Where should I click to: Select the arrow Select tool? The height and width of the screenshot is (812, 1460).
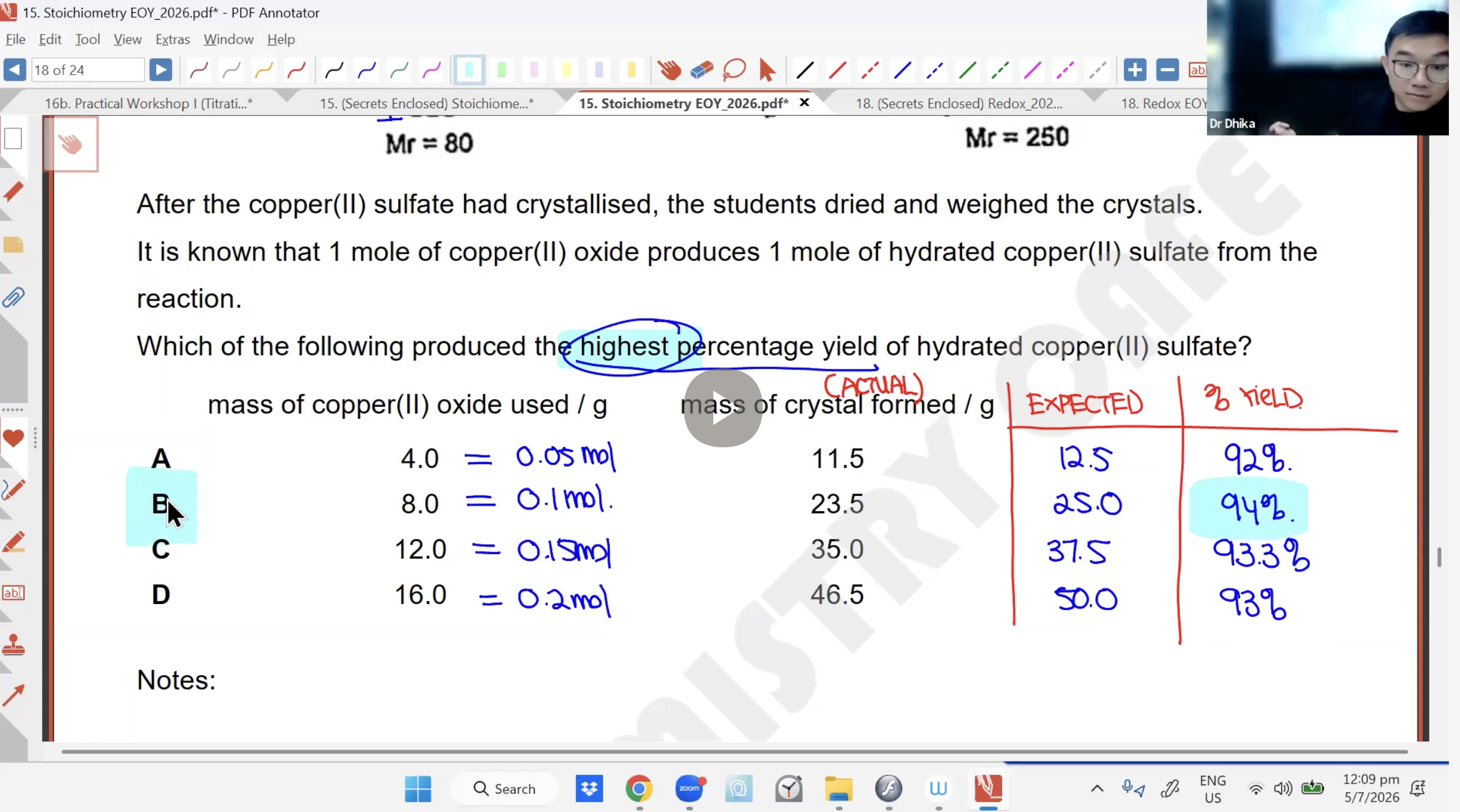click(x=767, y=70)
